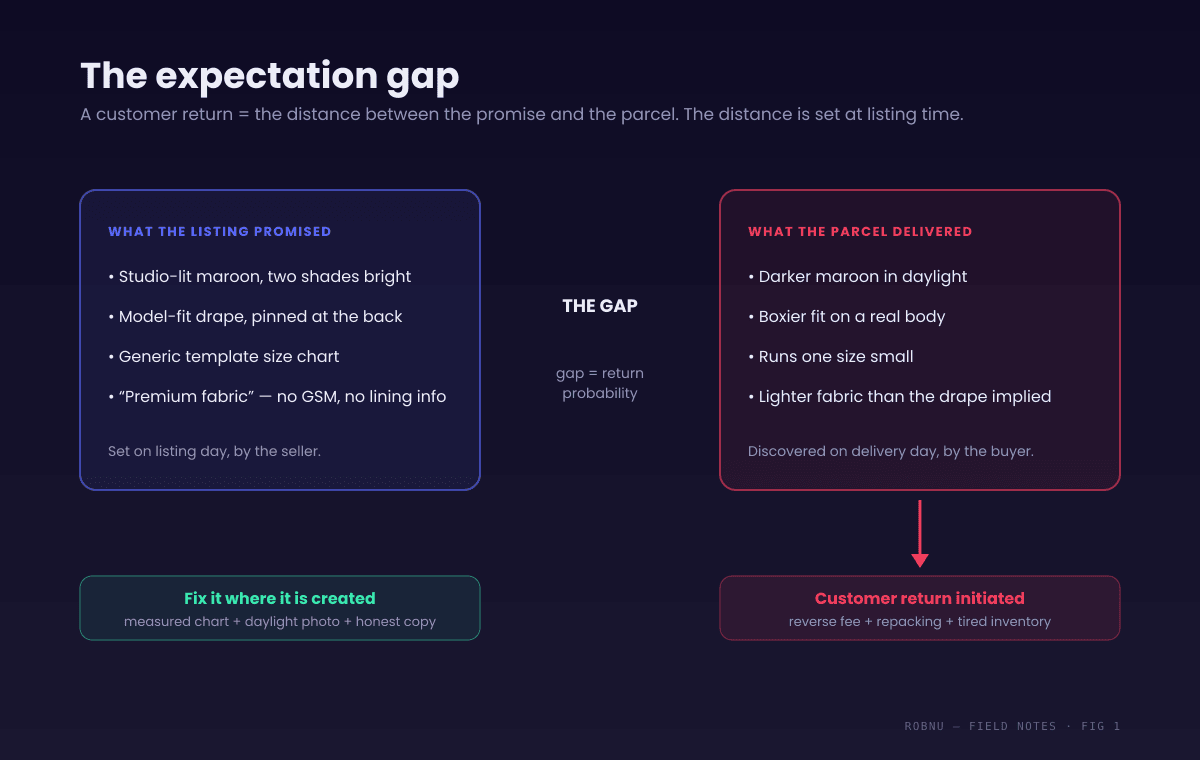Click 'Discovered on delivery day, by the buyer'

[x=891, y=451]
